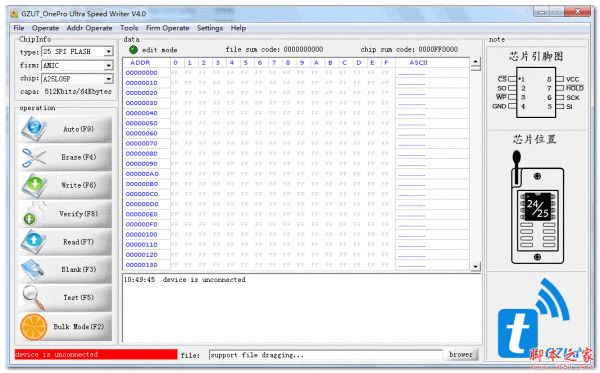Click scroll down arrow of data grid
The image size is (600, 373).
click(x=475, y=266)
